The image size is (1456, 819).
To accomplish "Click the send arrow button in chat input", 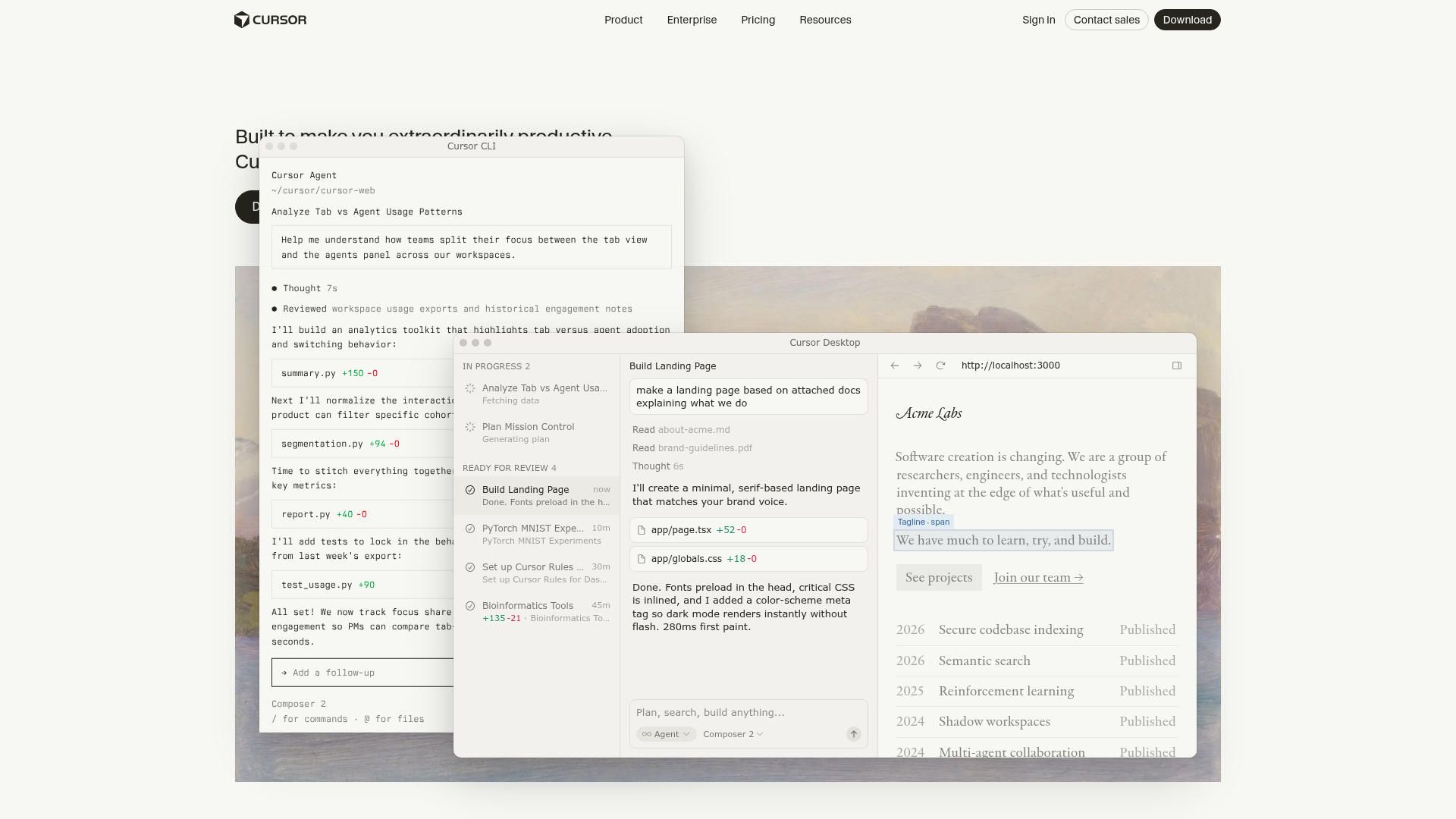I will (x=854, y=734).
